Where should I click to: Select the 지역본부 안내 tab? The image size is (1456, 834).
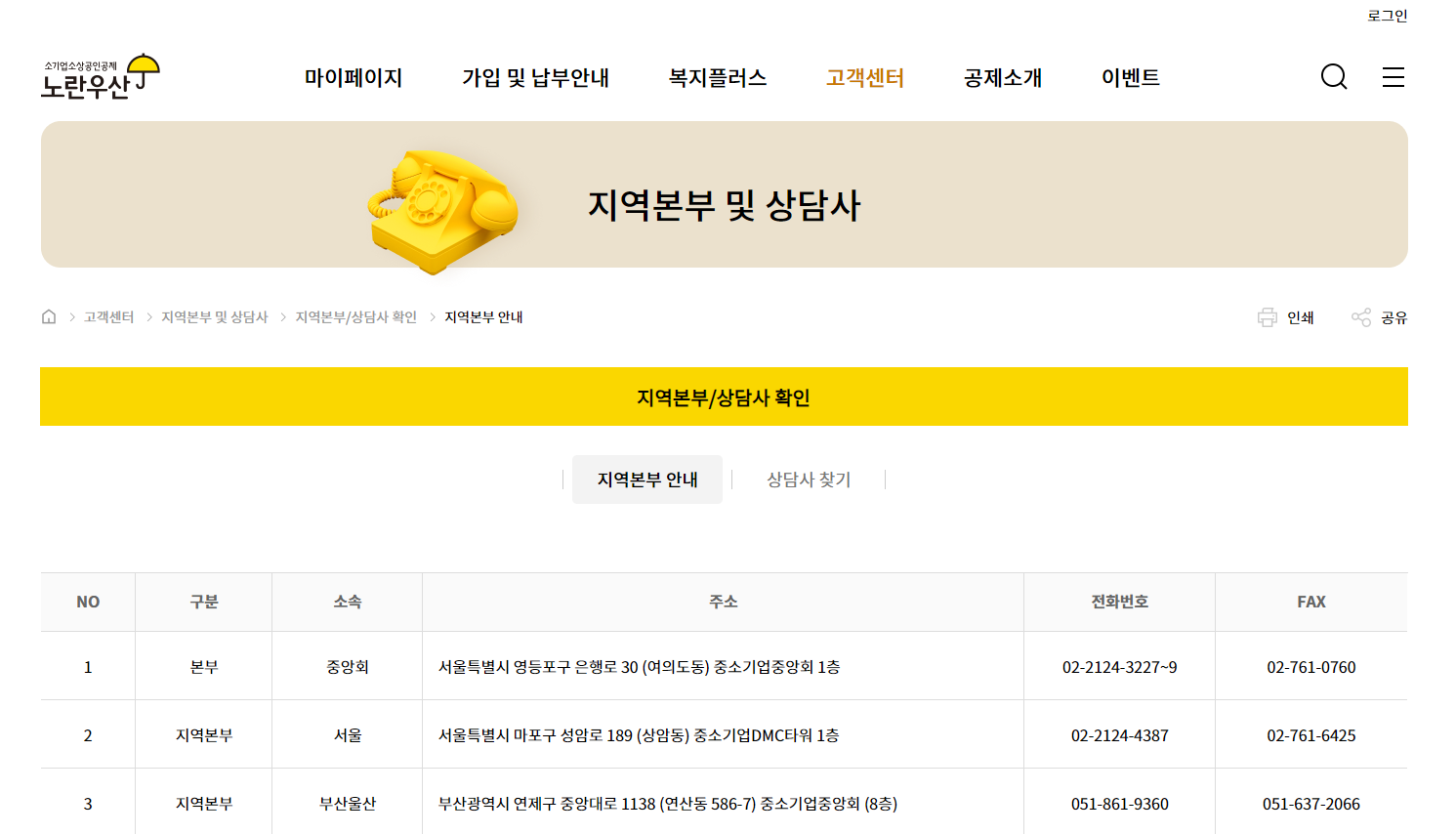pos(647,479)
